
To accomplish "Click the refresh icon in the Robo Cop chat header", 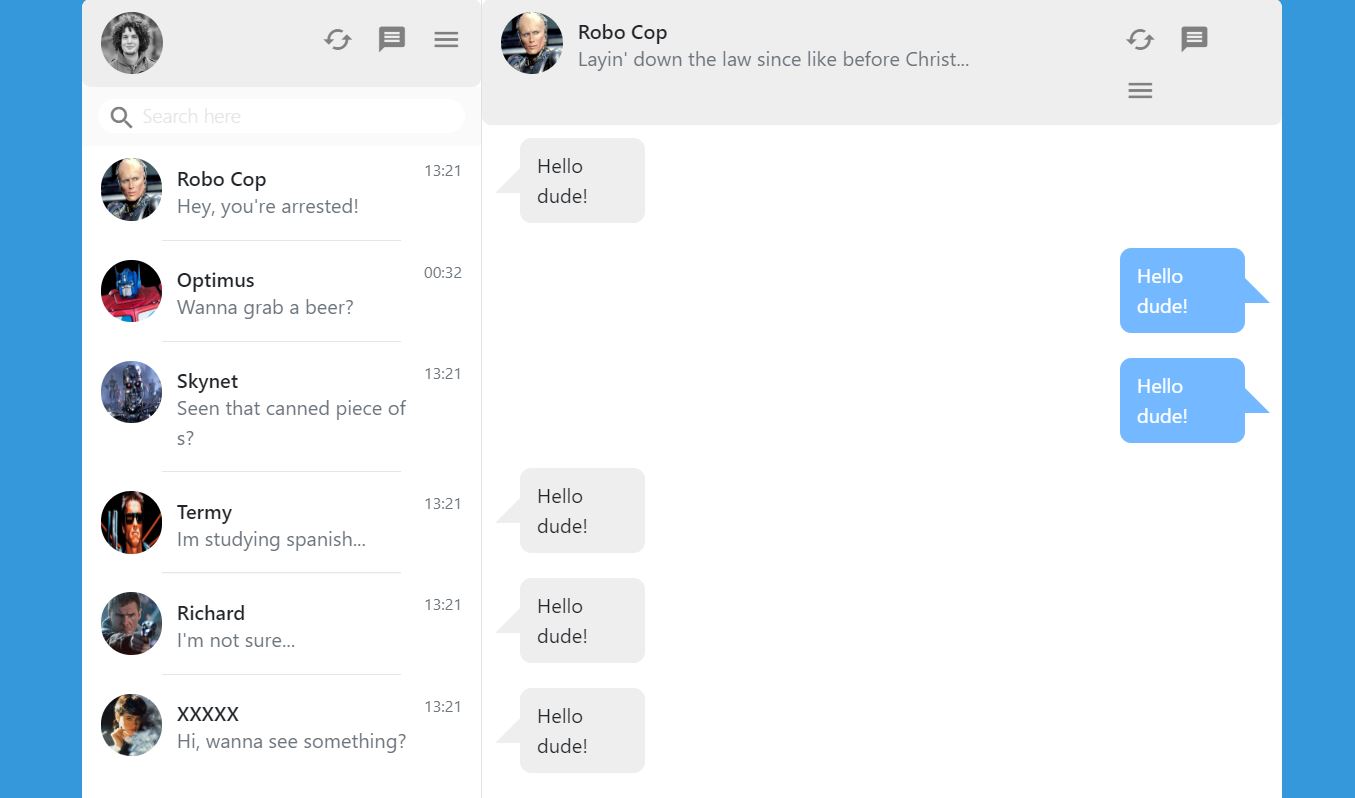I will click(1140, 40).
